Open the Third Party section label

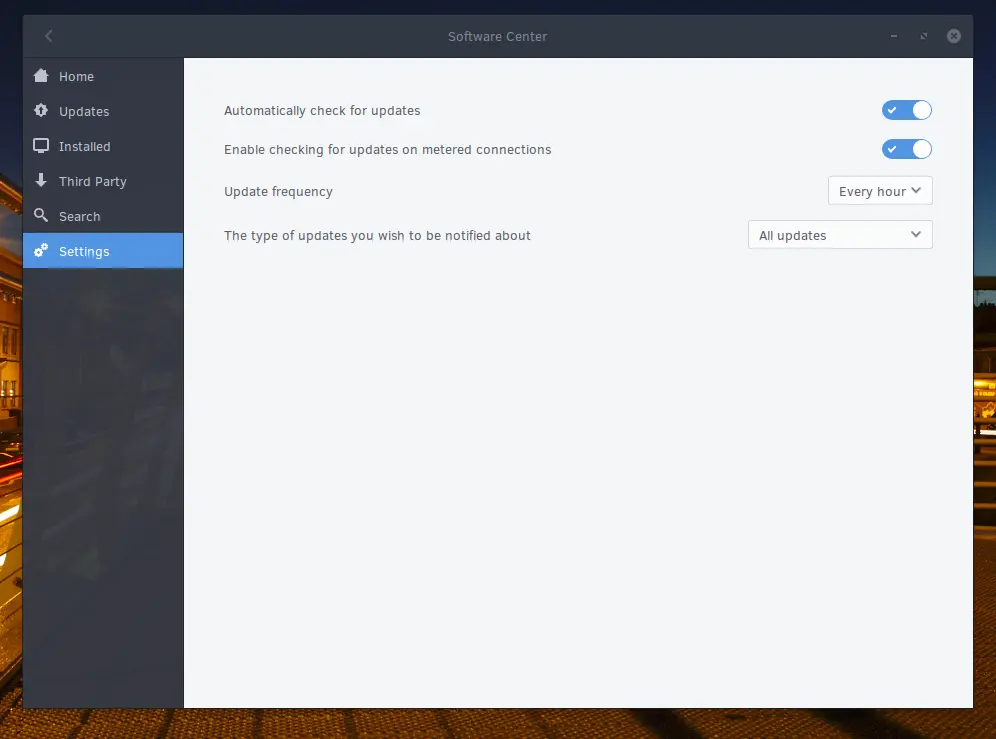click(x=93, y=182)
